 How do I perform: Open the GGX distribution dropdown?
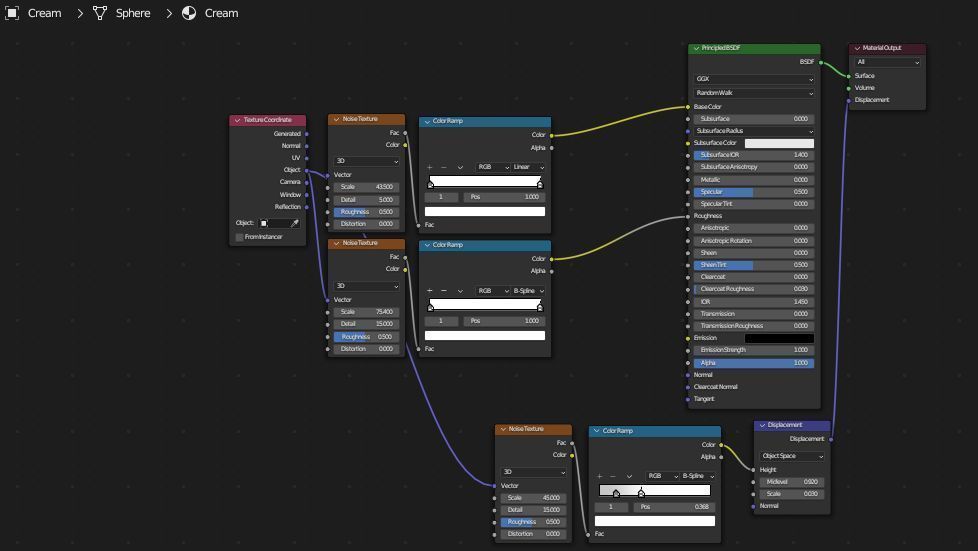[x=754, y=79]
